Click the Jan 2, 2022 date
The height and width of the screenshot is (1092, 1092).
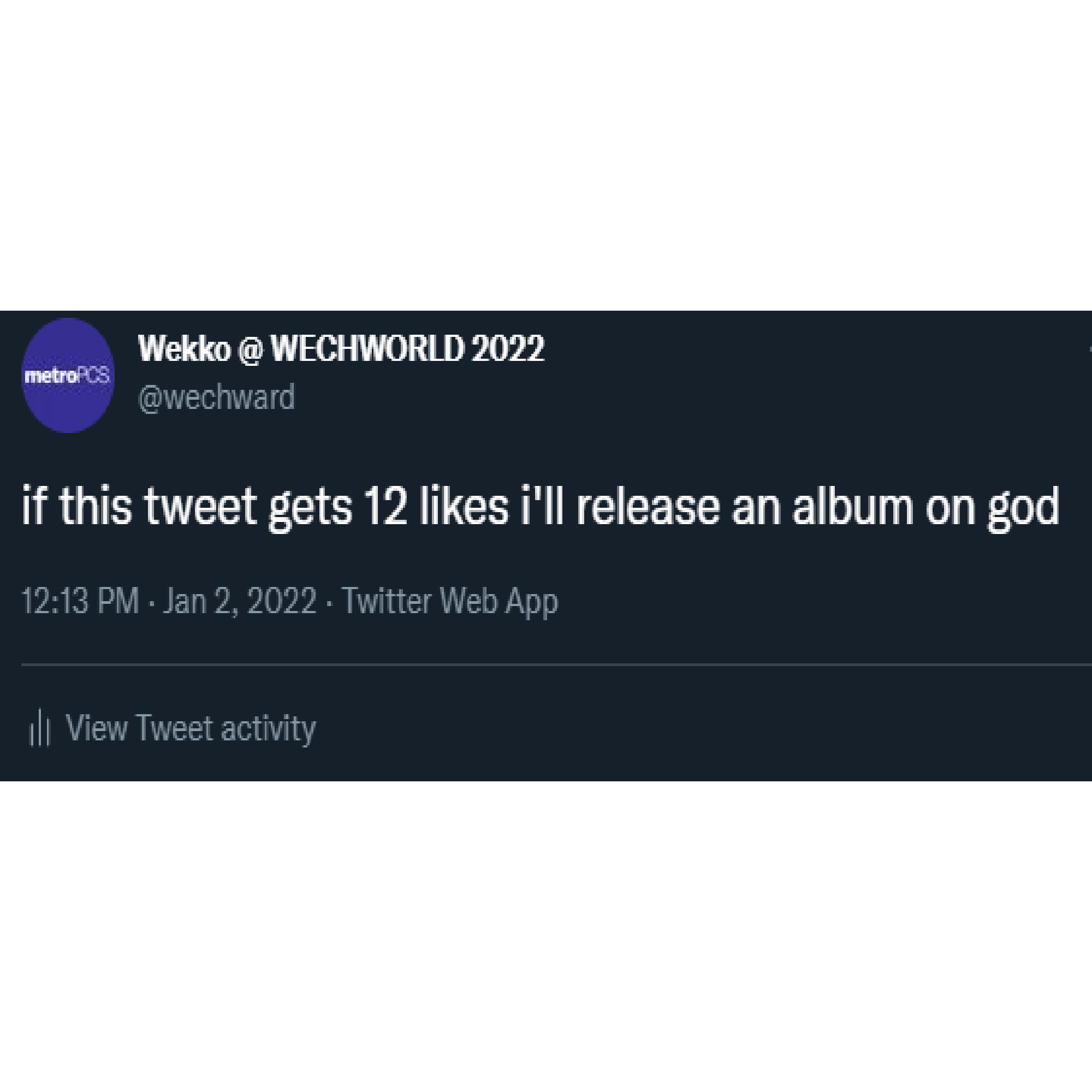(x=240, y=601)
